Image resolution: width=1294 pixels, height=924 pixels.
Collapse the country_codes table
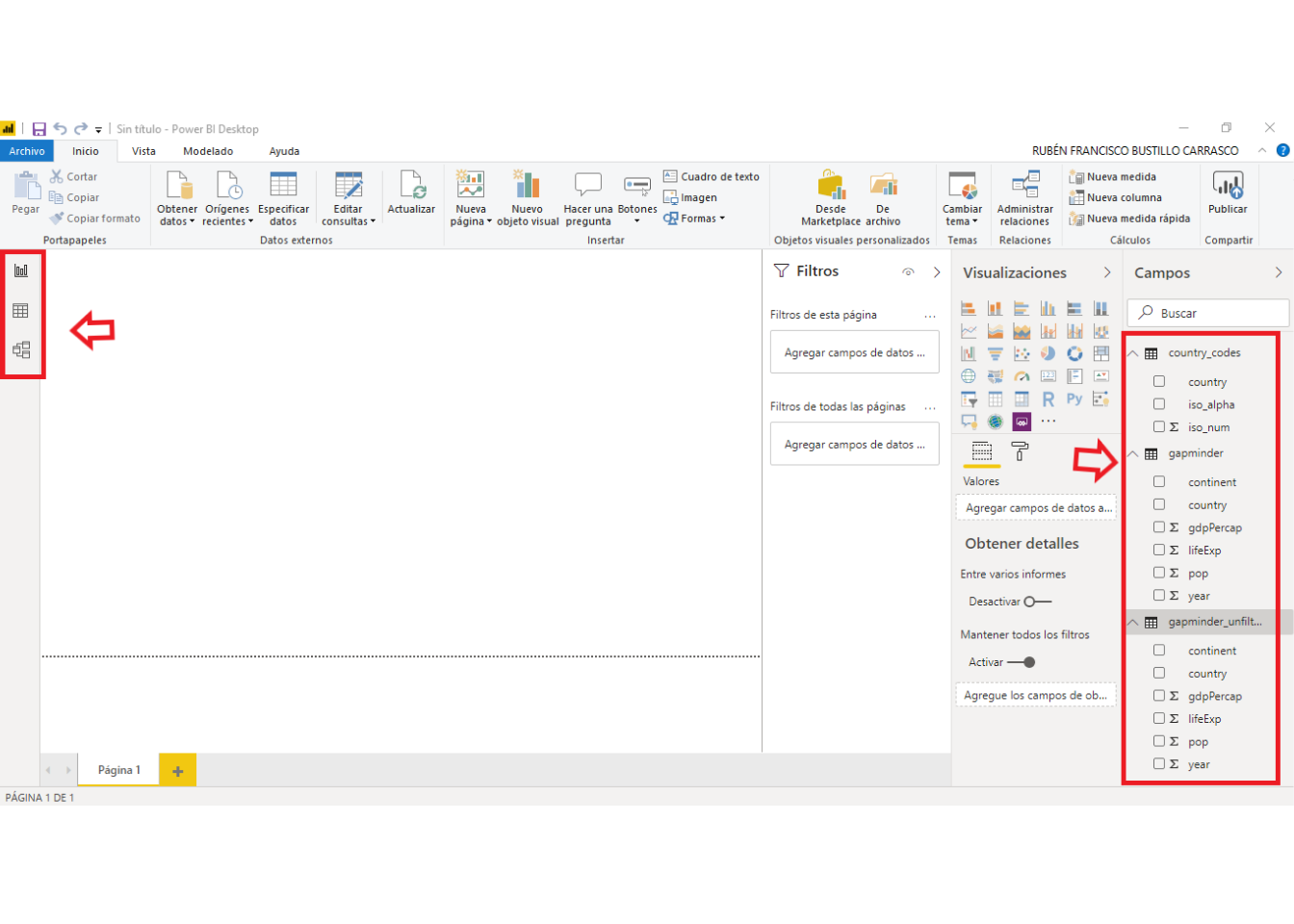coord(1133,353)
